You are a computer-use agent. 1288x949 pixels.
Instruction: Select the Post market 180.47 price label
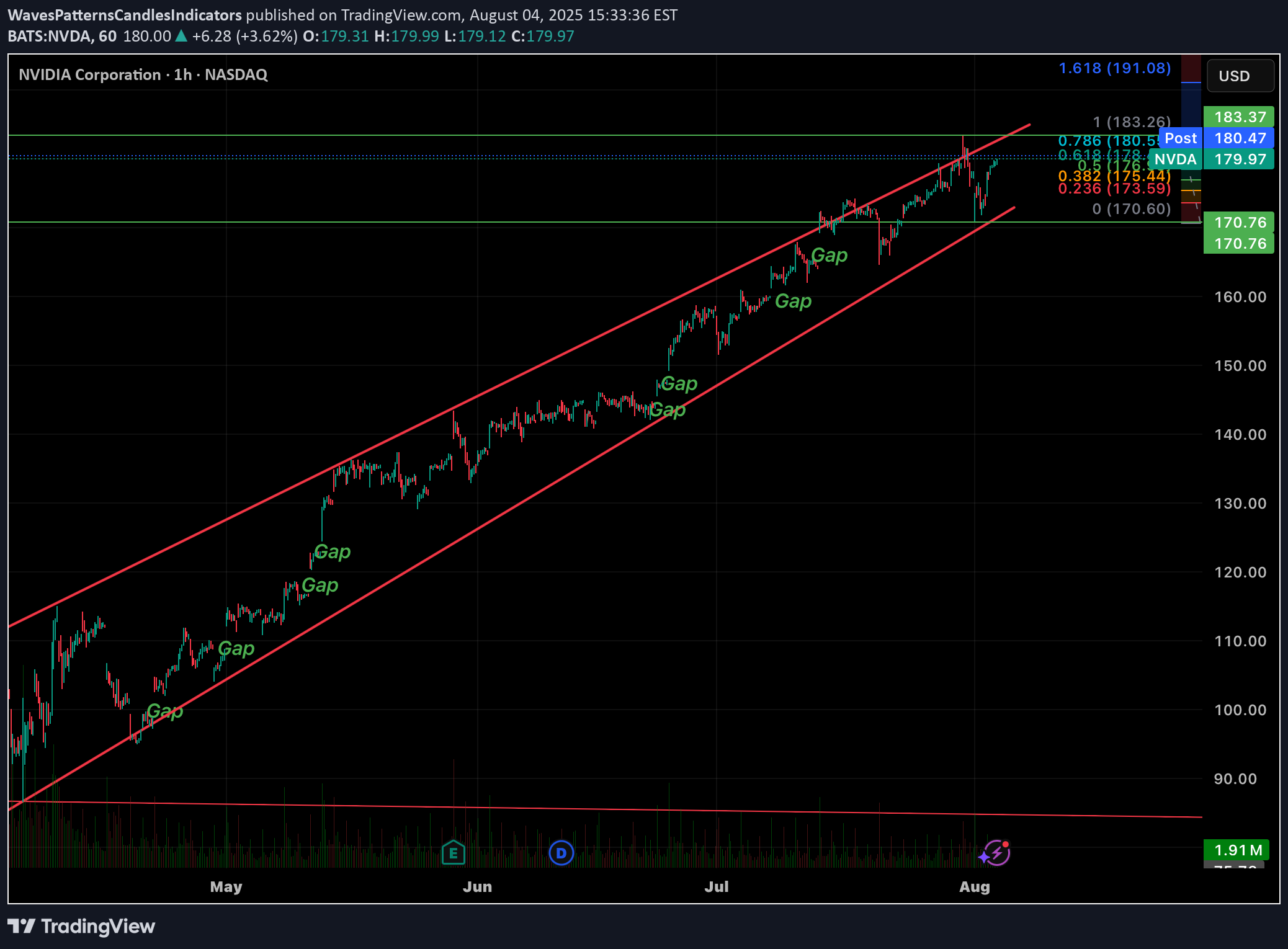1216,138
